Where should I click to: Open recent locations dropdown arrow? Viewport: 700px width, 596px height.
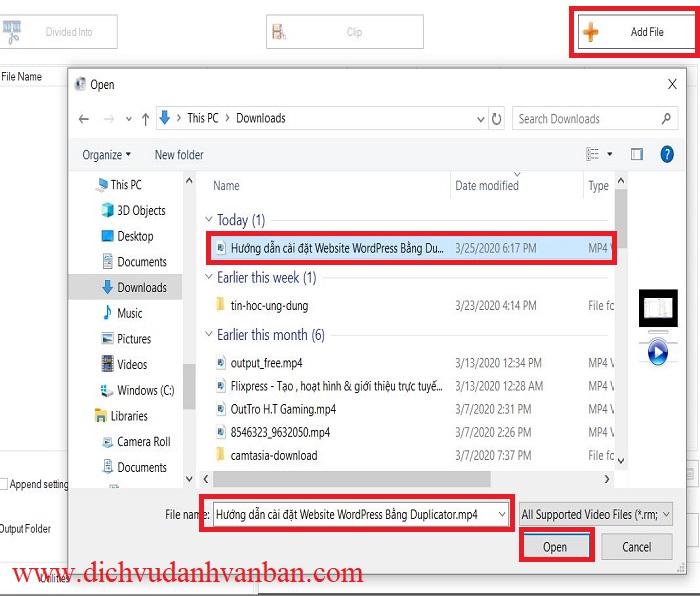point(129,119)
